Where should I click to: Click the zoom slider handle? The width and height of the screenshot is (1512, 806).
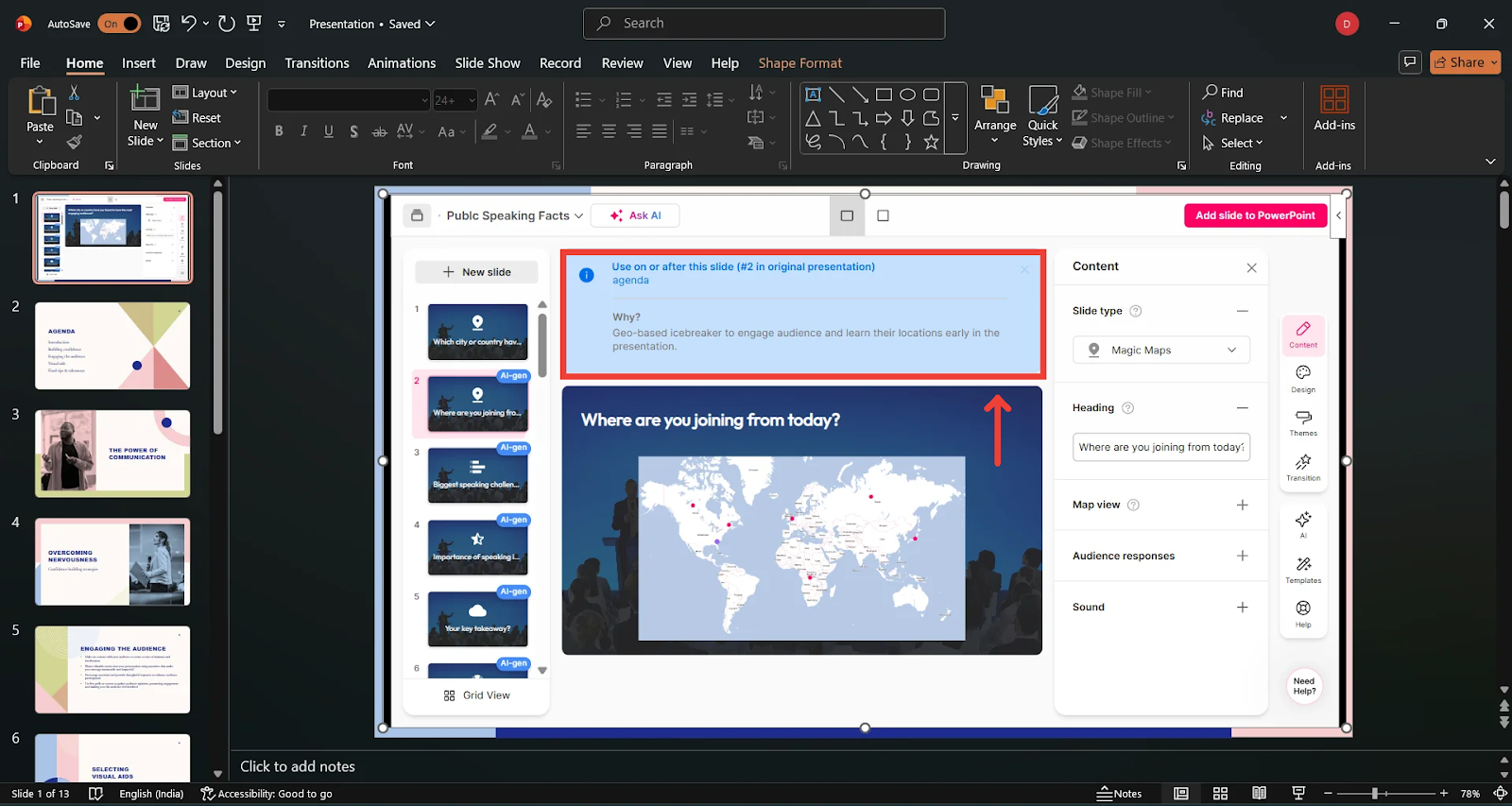1375,794
